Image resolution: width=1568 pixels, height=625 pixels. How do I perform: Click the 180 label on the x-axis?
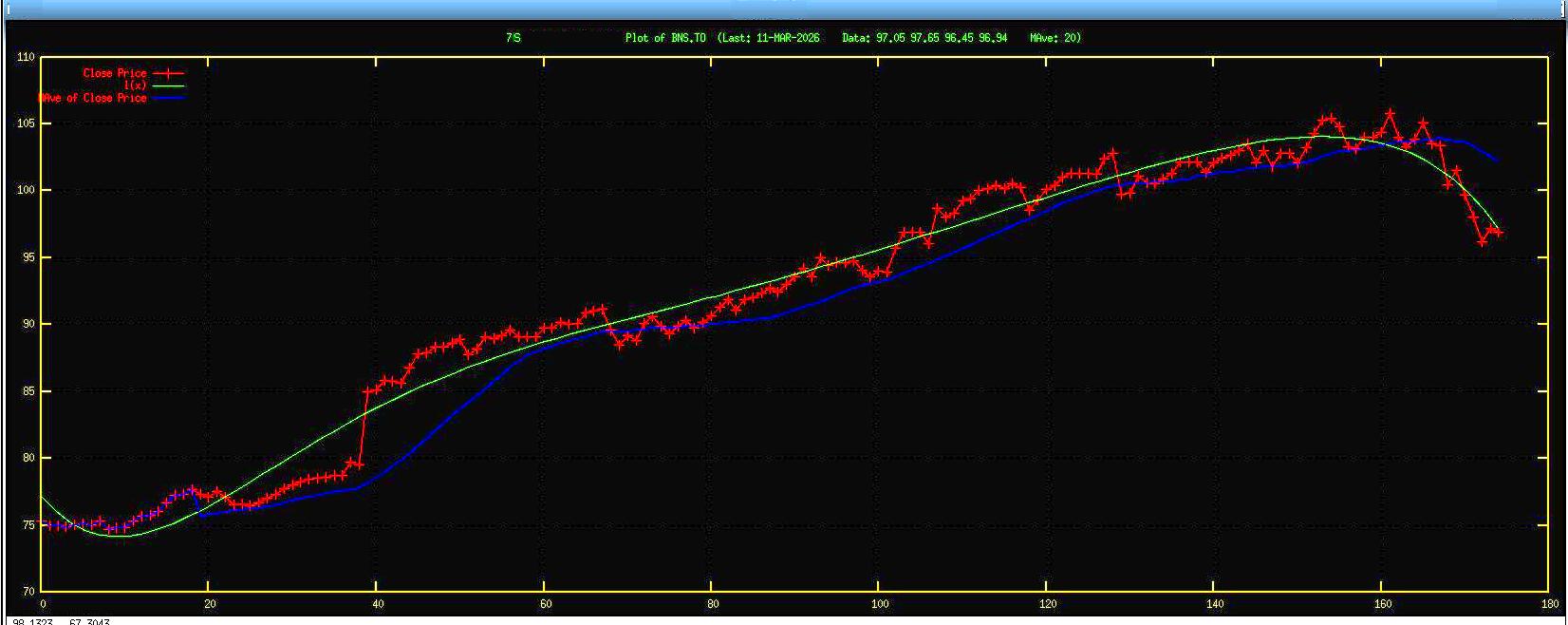(1549, 603)
